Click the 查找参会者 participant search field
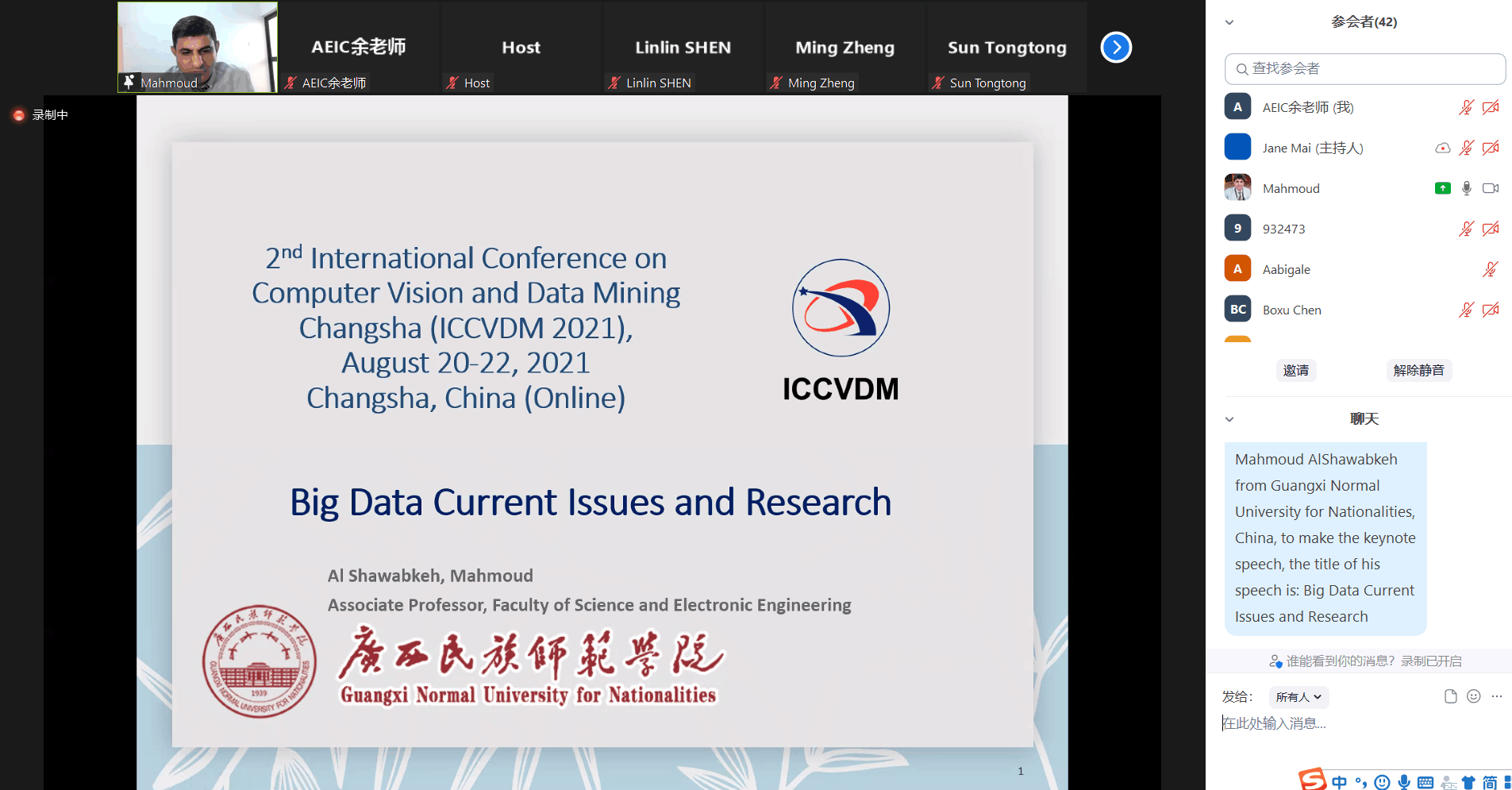This screenshot has width=1512, height=790. [x=1365, y=69]
